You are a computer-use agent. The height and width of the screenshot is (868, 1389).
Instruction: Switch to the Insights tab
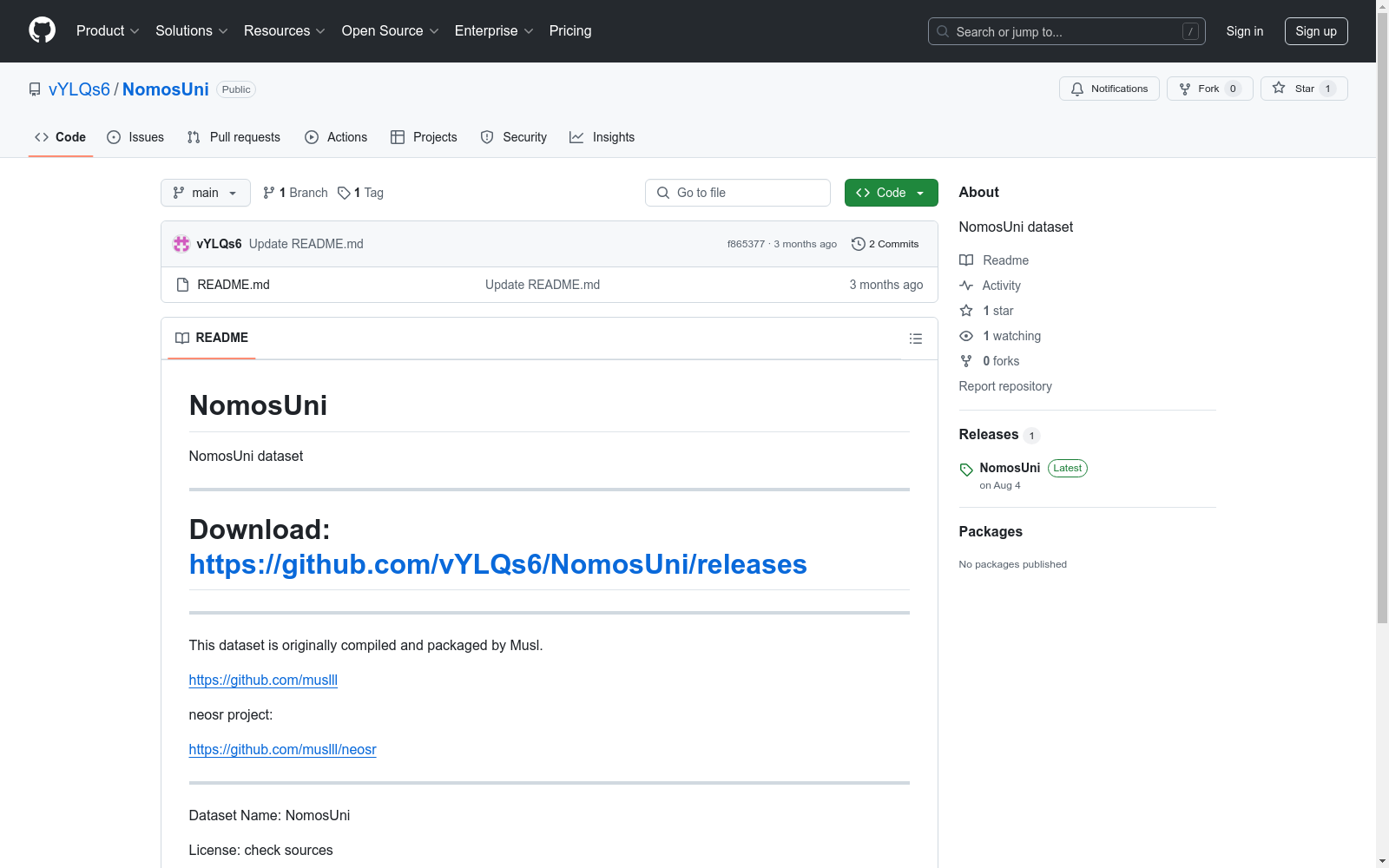tap(602, 137)
